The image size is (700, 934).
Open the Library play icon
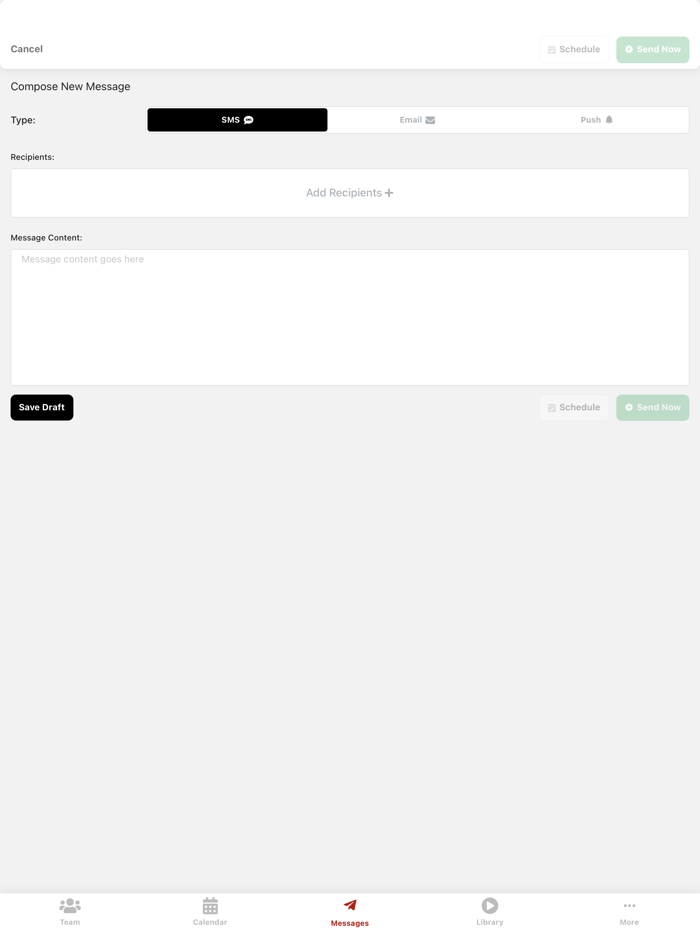pyautogui.click(x=490, y=905)
